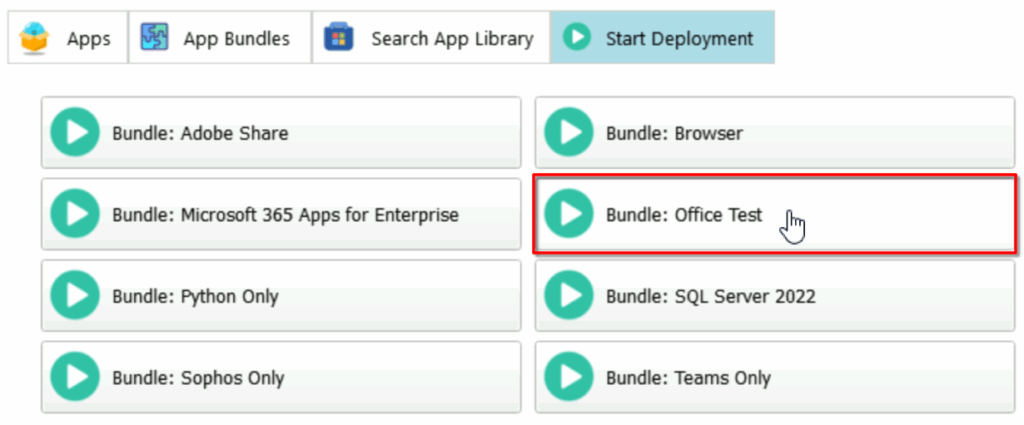Click the App Bundles puzzle icon
Viewport: 1024px width, 425px height.
click(155, 37)
